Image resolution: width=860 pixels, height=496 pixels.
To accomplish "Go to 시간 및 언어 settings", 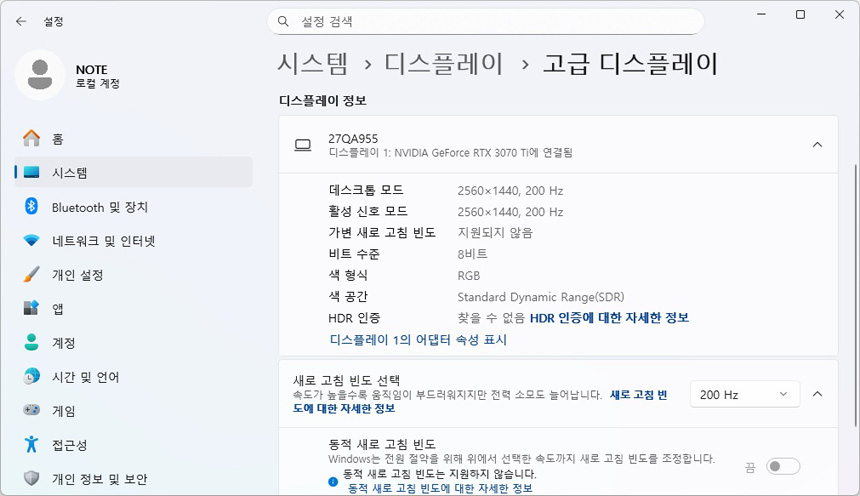I will click(85, 377).
